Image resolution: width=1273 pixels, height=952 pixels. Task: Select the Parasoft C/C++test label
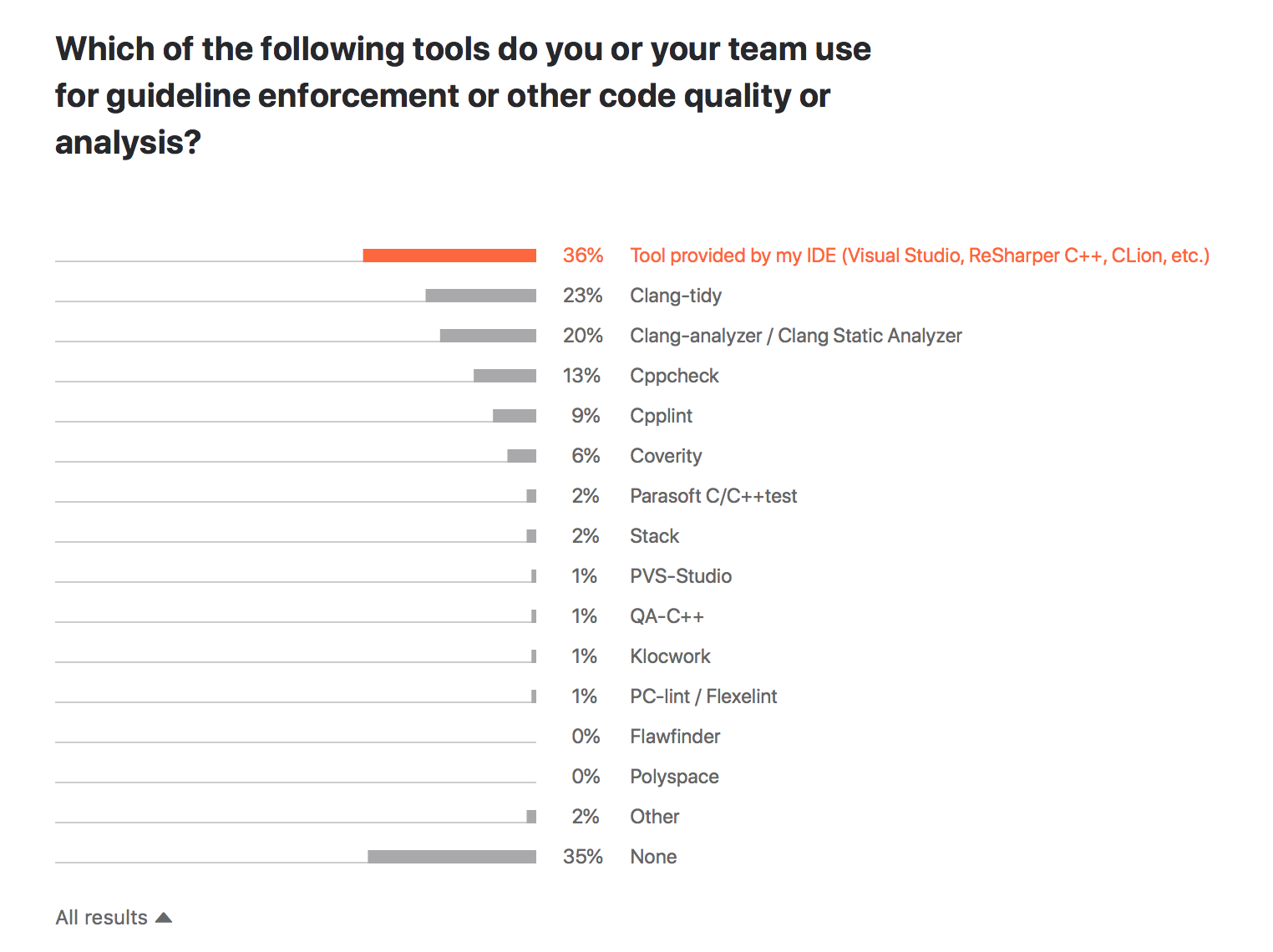(x=713, y=496)
